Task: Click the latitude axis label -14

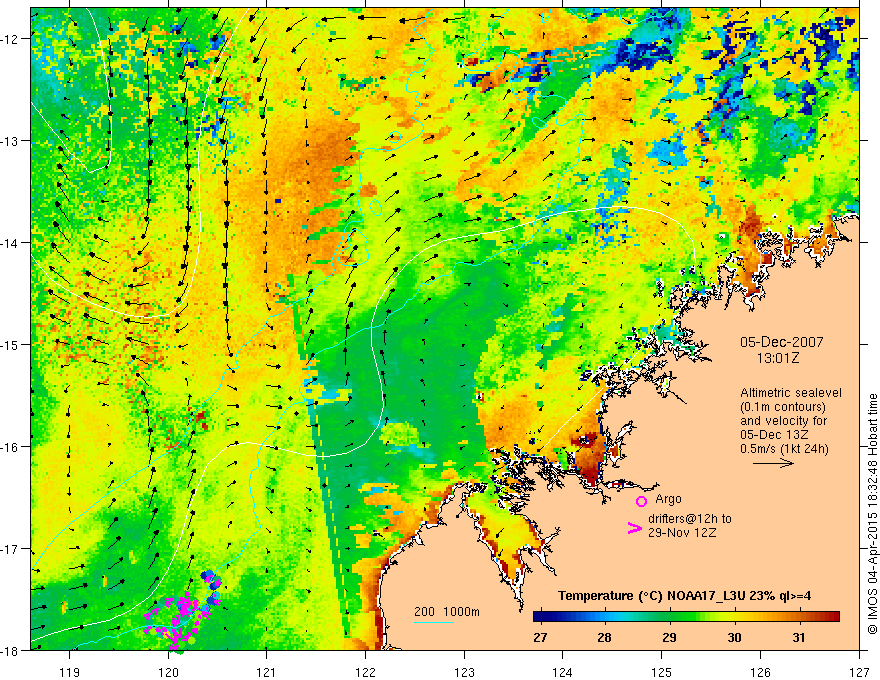Action: click(10, 242)
